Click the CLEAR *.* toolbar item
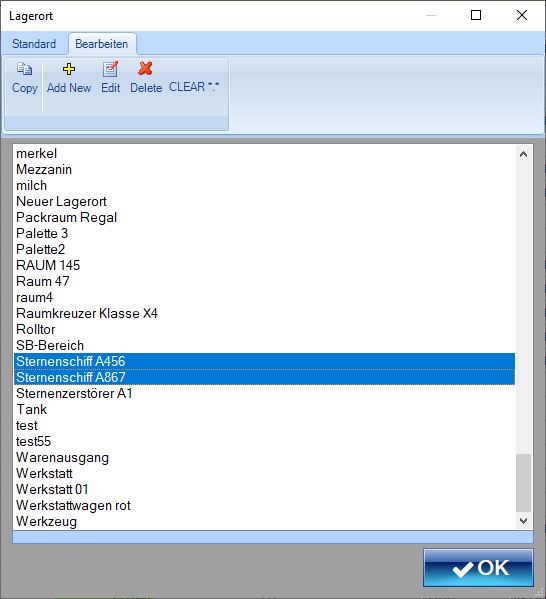Viewport: 546px width, 599px height. [194, 87]
